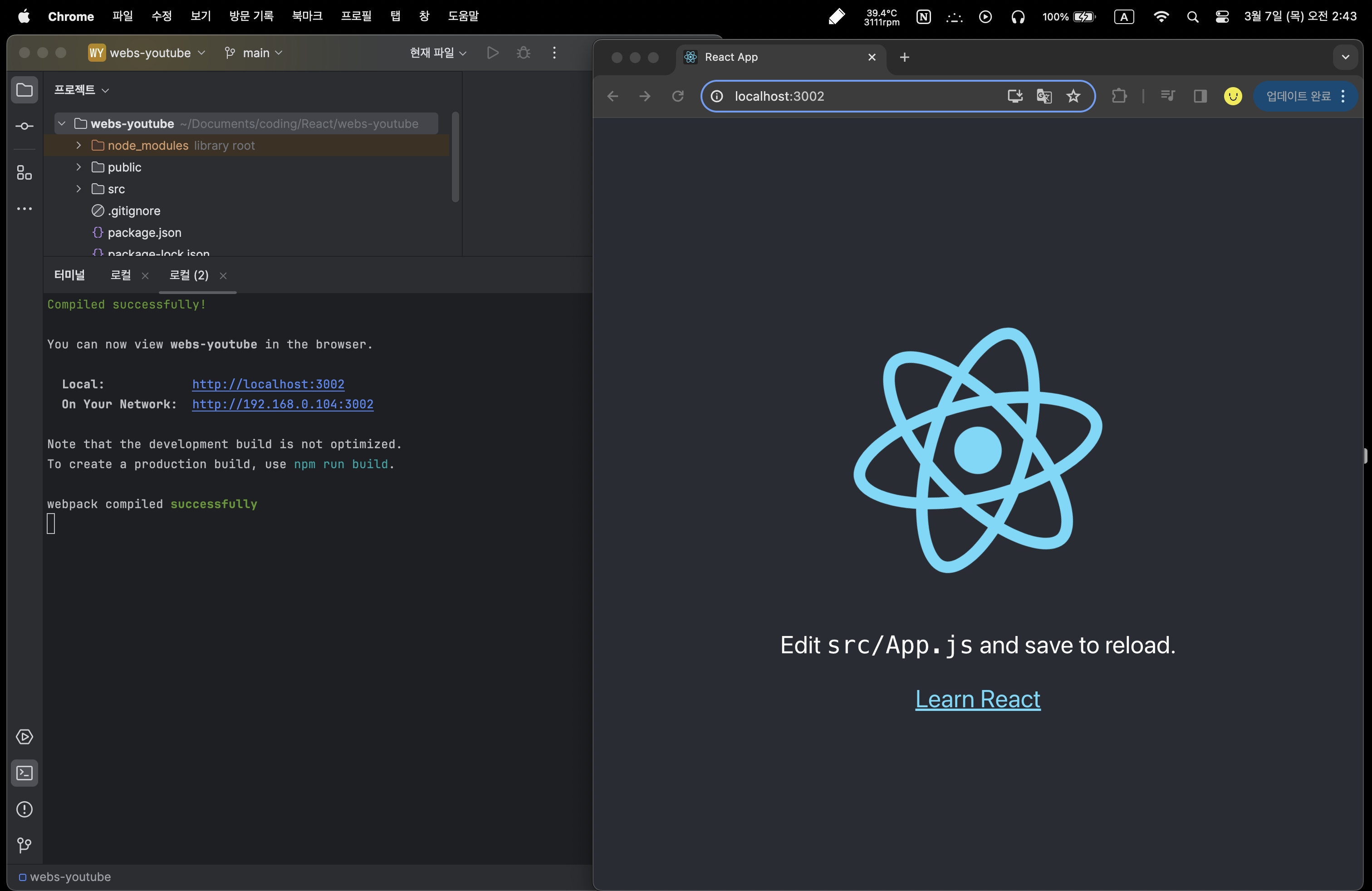Open the 북마크 menu
The height and width of the screenshot is (891, 1372).
coord(307,16)
